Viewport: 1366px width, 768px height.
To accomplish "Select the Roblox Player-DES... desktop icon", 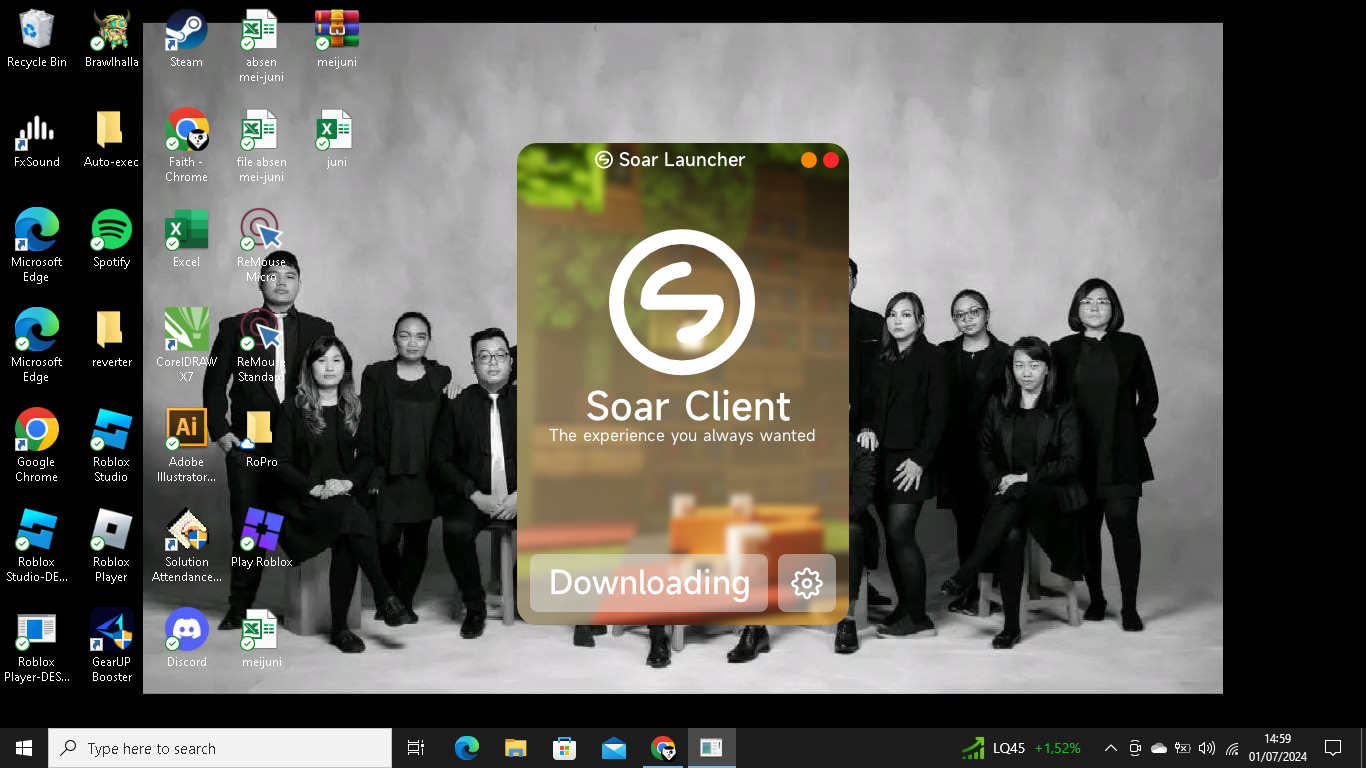I will point(37,647).
